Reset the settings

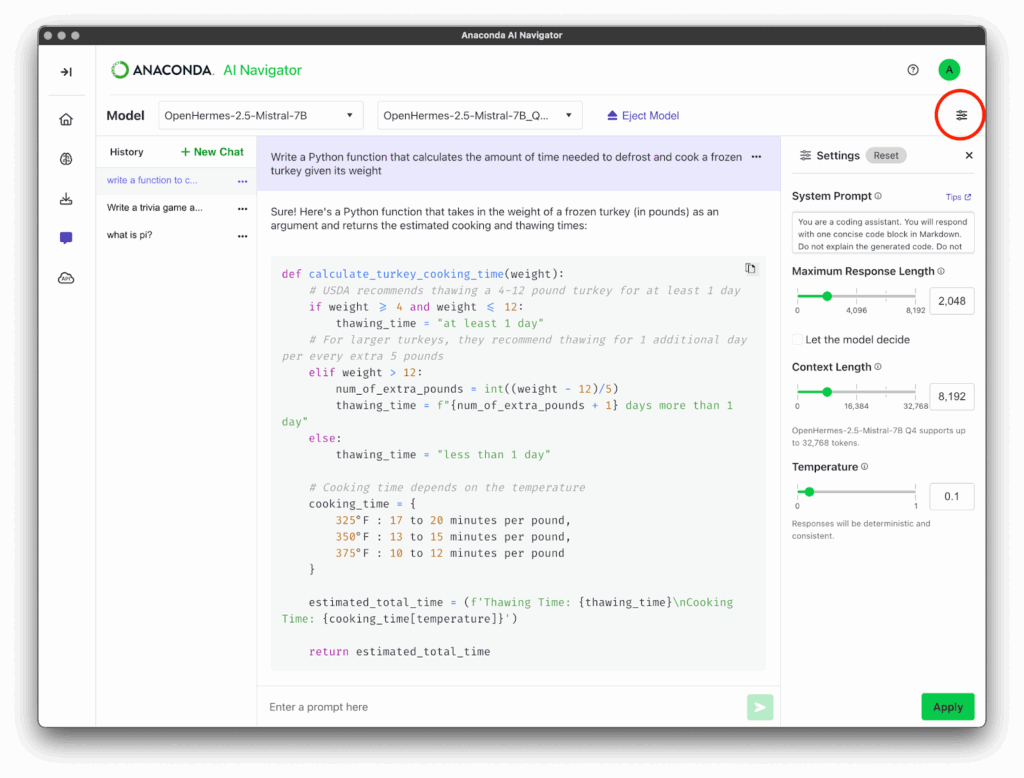coord(886,155)
